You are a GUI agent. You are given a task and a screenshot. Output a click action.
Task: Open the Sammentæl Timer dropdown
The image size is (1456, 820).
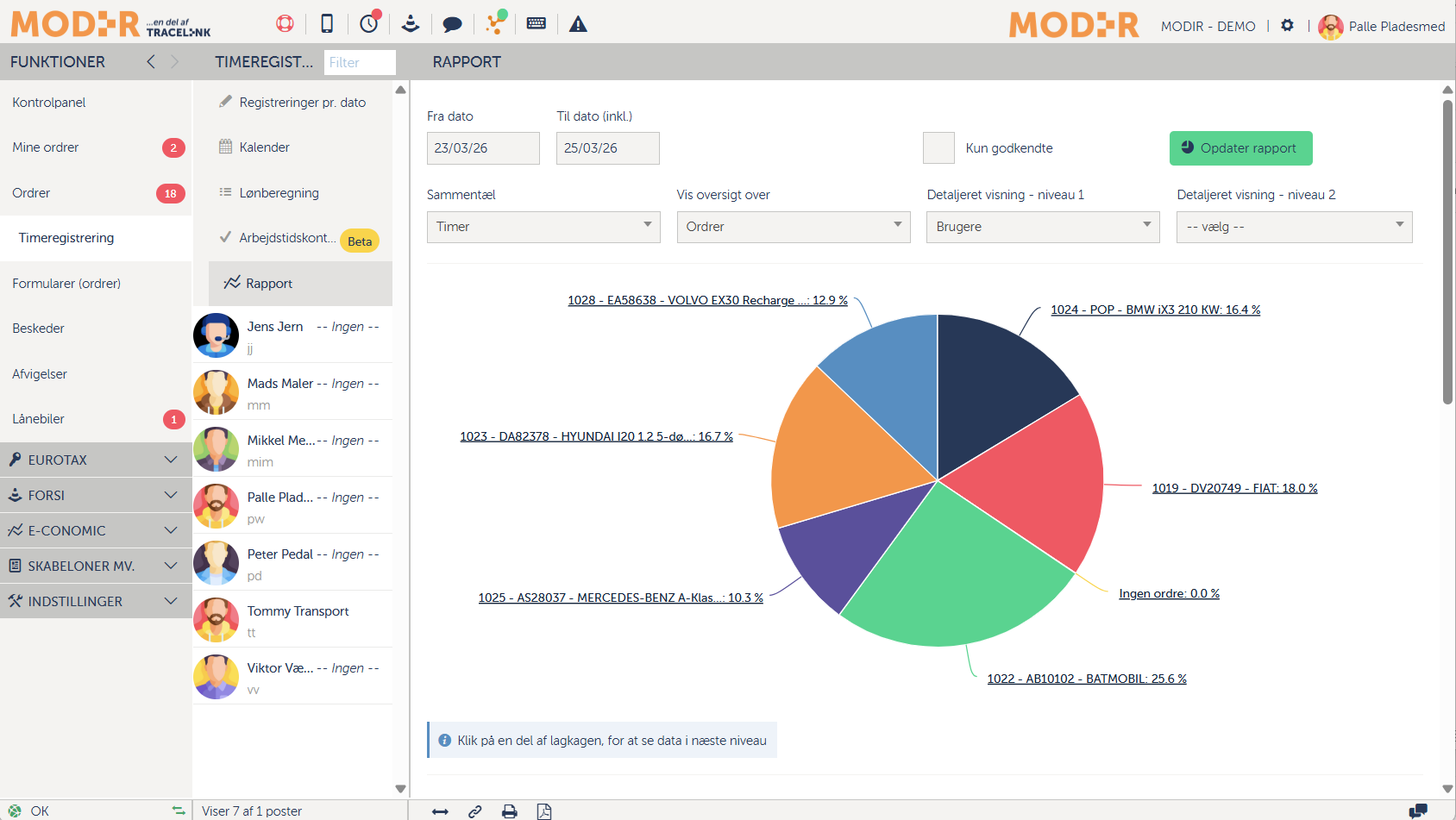(x=543, y=227)
